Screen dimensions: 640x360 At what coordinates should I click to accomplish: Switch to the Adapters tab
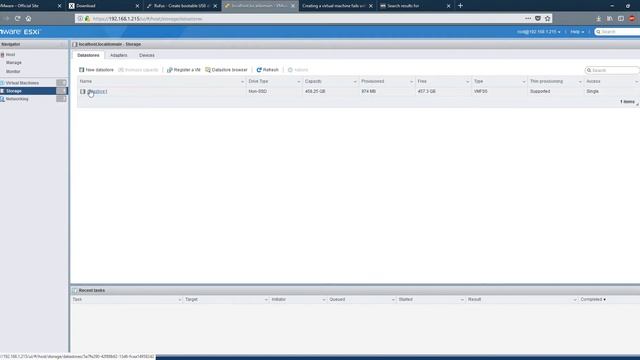point(119,55)
